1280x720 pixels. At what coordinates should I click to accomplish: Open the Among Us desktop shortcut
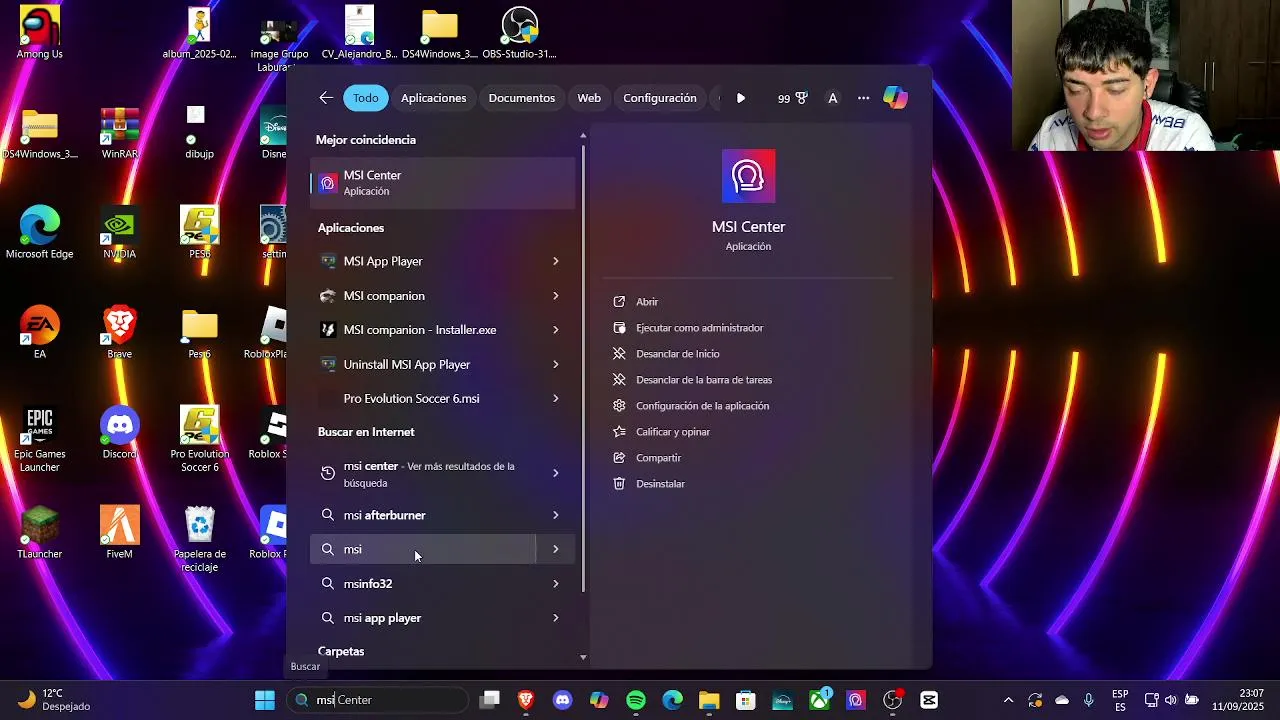coord(40,33)
